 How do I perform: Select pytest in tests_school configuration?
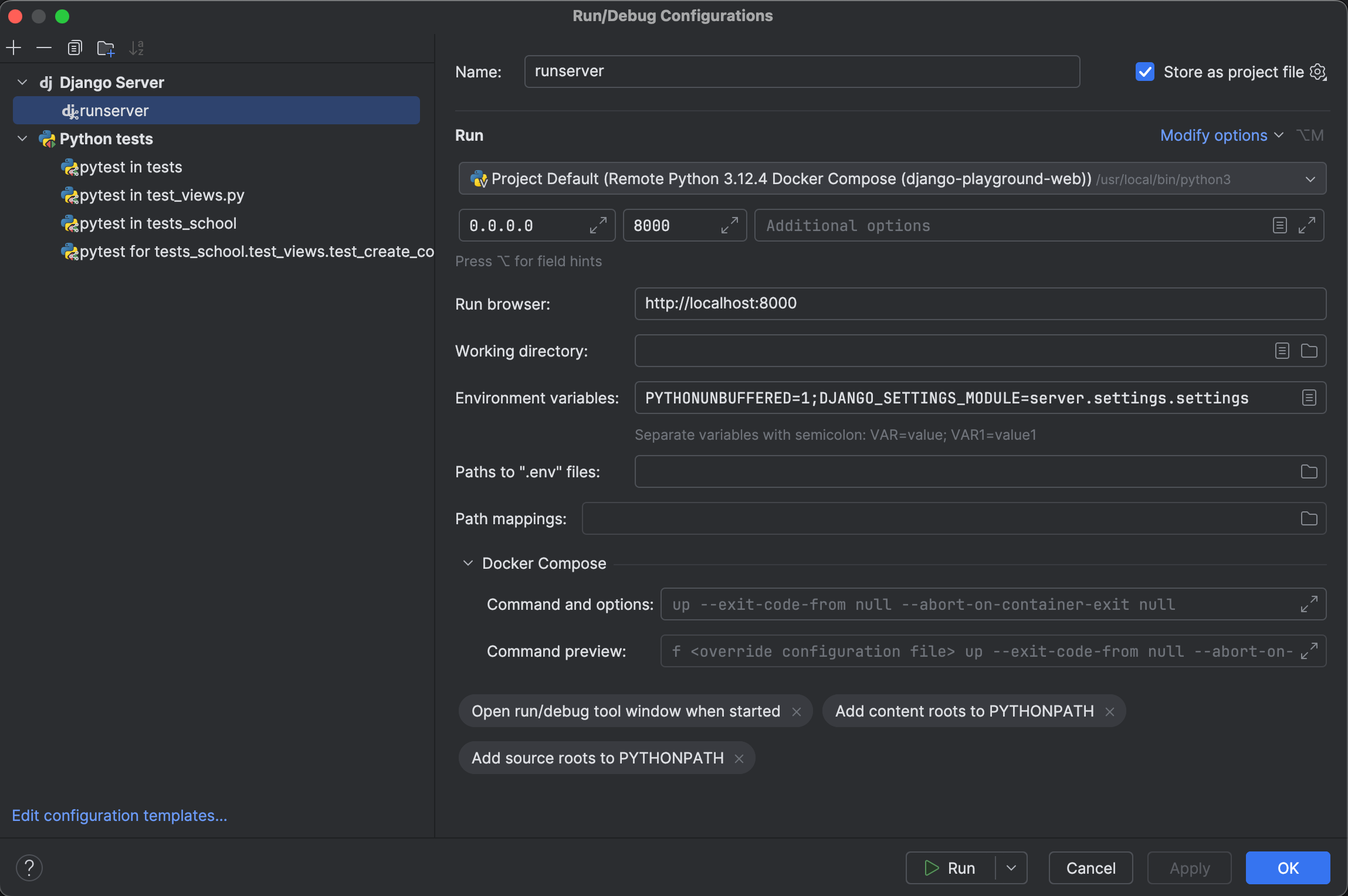tap(158, 223)
